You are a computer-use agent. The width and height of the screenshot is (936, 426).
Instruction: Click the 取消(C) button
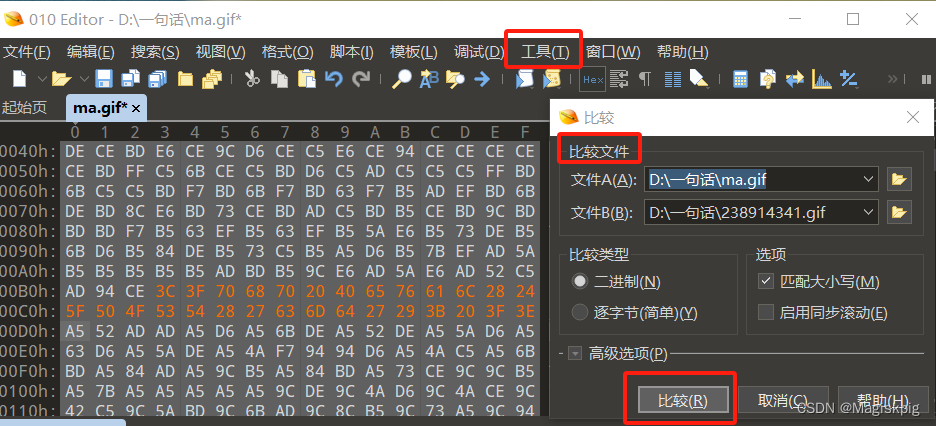[x=785, y=400]
